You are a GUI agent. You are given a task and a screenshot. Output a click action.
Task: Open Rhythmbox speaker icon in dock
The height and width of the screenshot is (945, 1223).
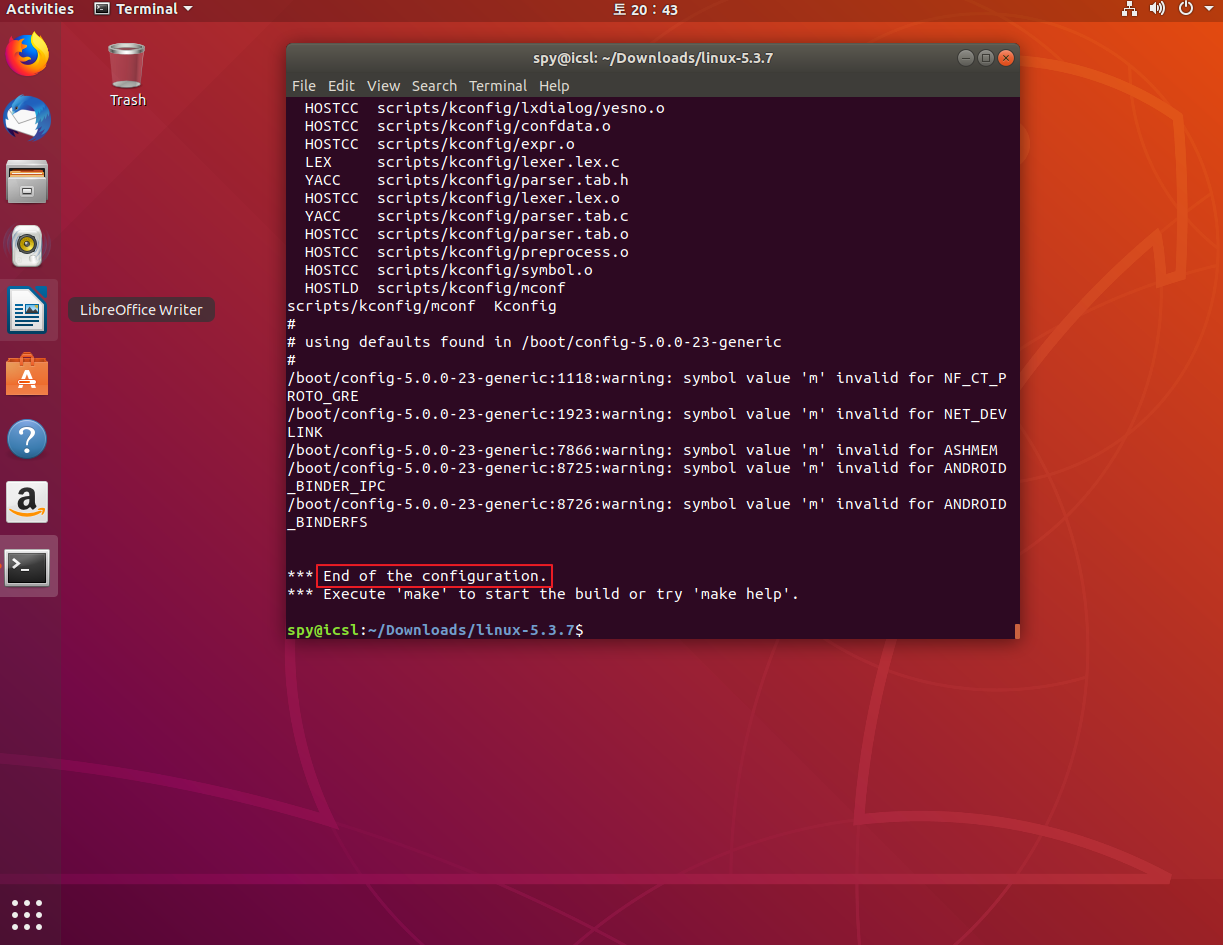(28, 246)
